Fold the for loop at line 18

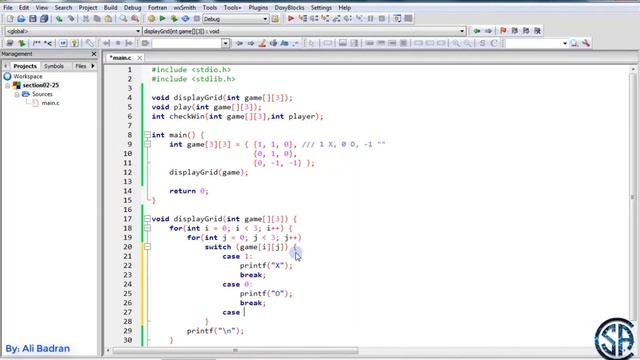pos(147,228)
